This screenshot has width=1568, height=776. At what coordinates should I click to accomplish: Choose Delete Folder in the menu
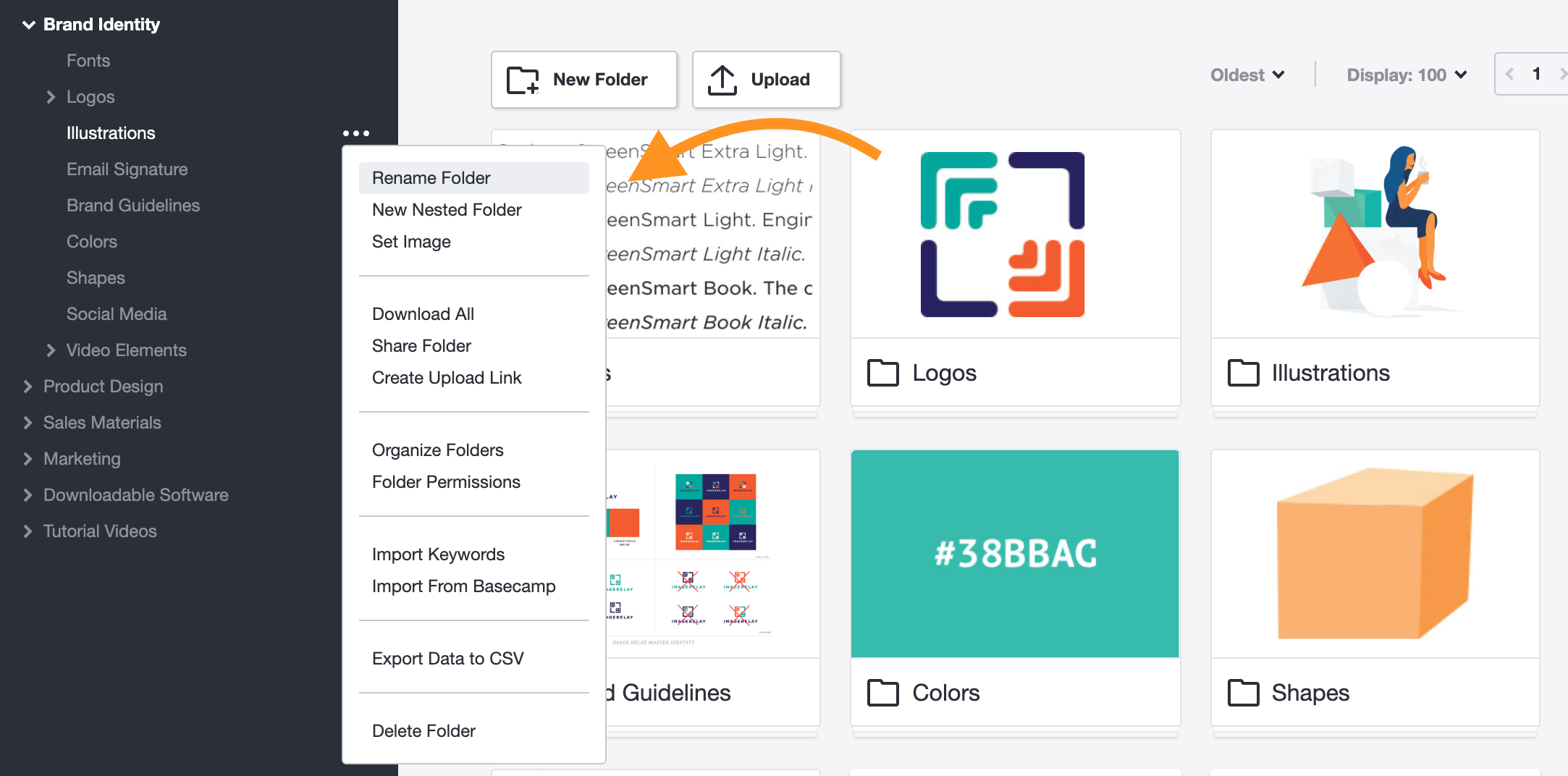coord(423,731)
